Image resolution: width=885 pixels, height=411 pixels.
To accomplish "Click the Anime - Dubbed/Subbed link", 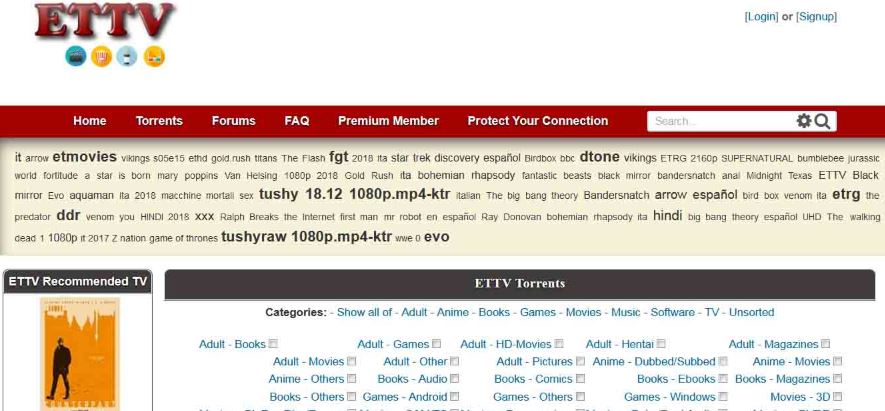I will coord(654,361).
